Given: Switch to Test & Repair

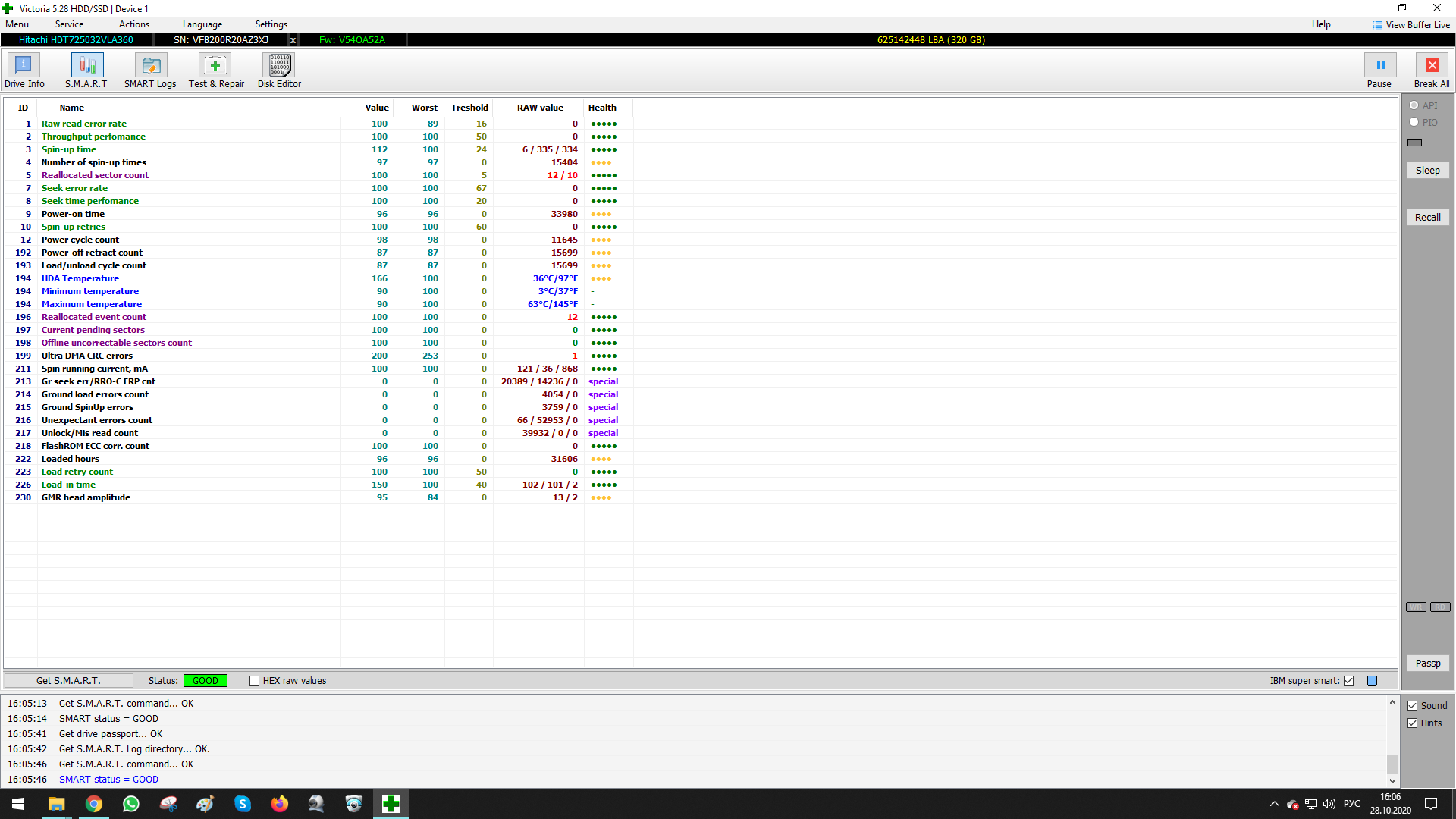Looking at the screenshot, I should [x=215, y=66].
